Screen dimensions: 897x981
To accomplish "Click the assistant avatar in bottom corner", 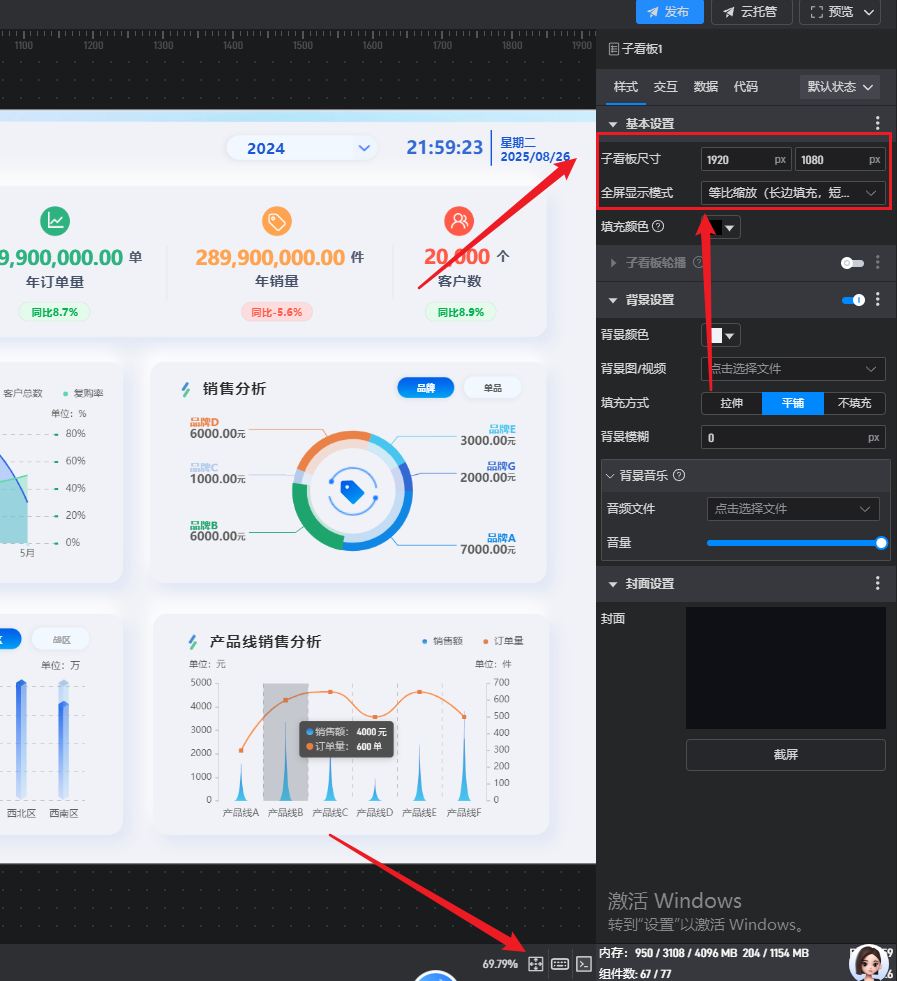I will (868, 962).
